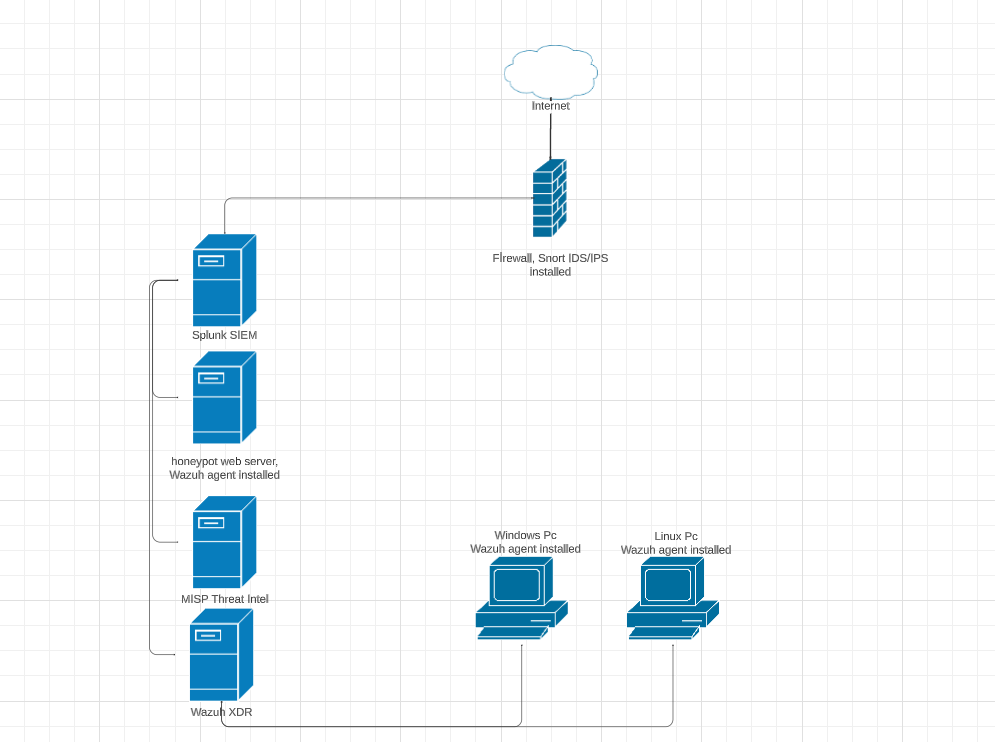995x742 pixels.
Task: Select the Wazuh XDR server icon
Action: point(221,655)
